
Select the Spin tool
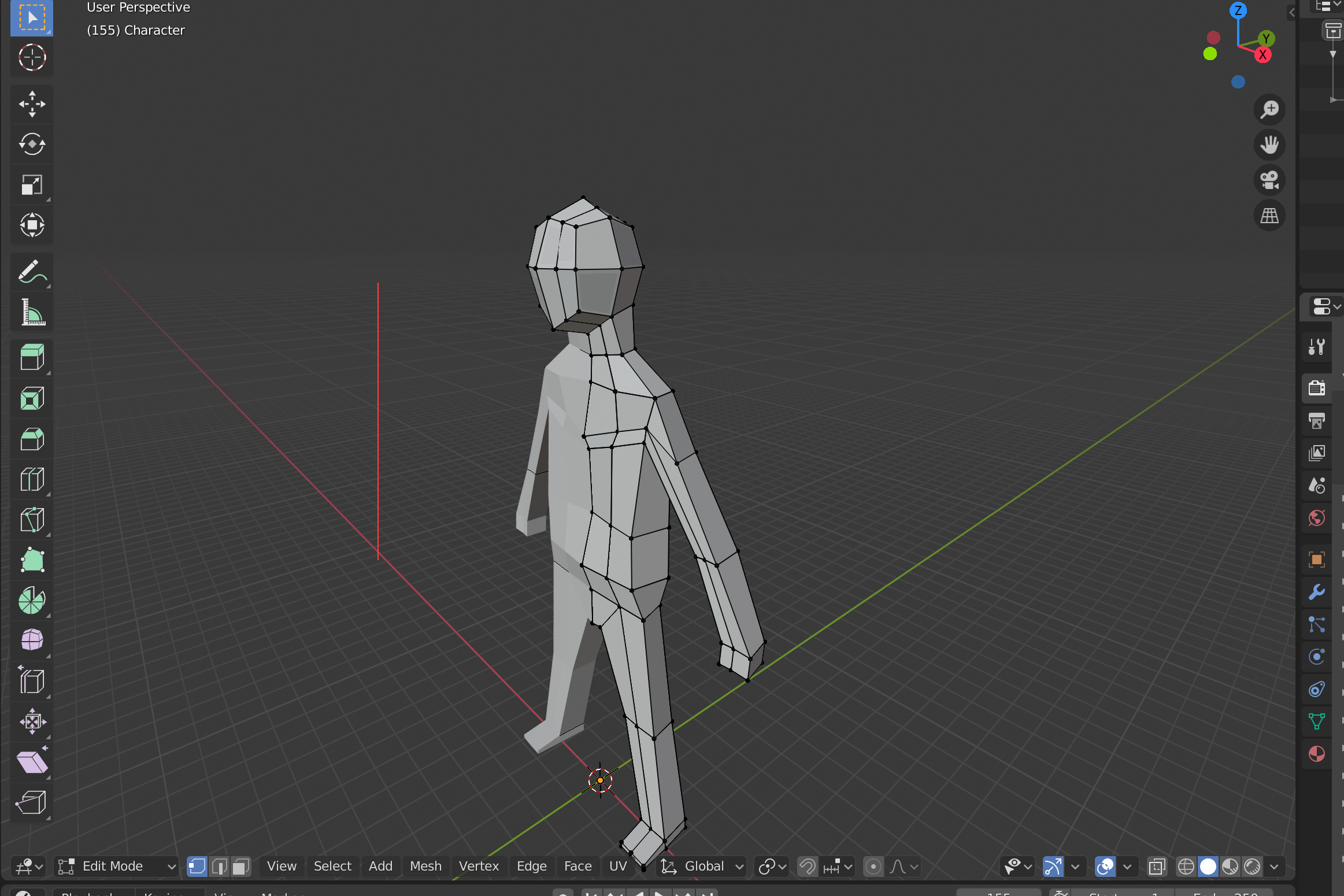[x=32, y=601]
